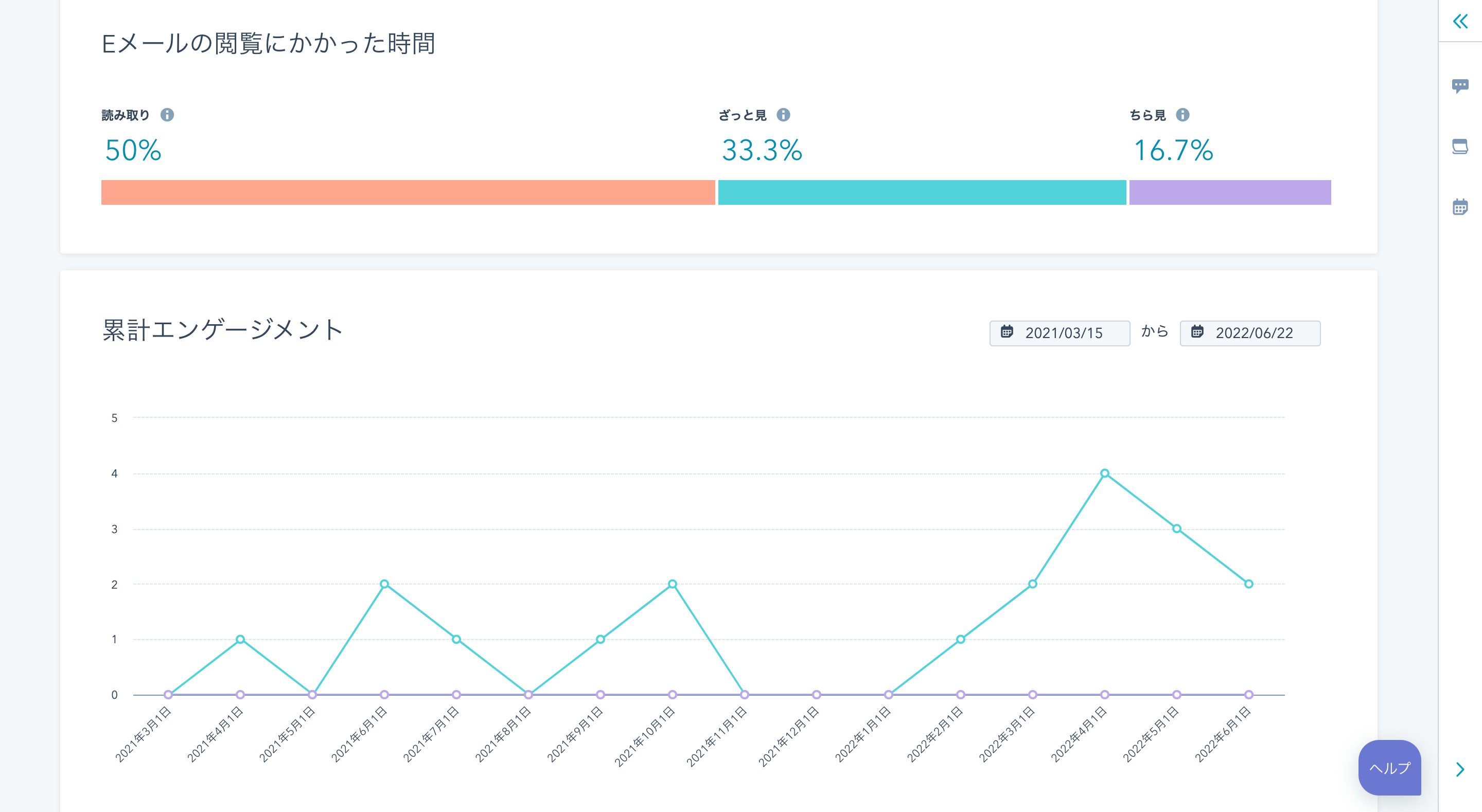Open the calendar icon in right sidebar

pos(1460,206)
